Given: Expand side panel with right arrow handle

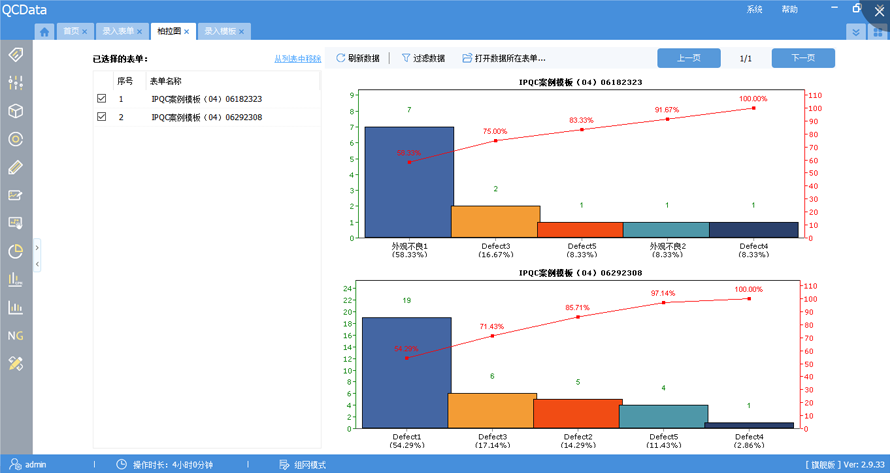Looking at the screenshot, I should 37,247.
